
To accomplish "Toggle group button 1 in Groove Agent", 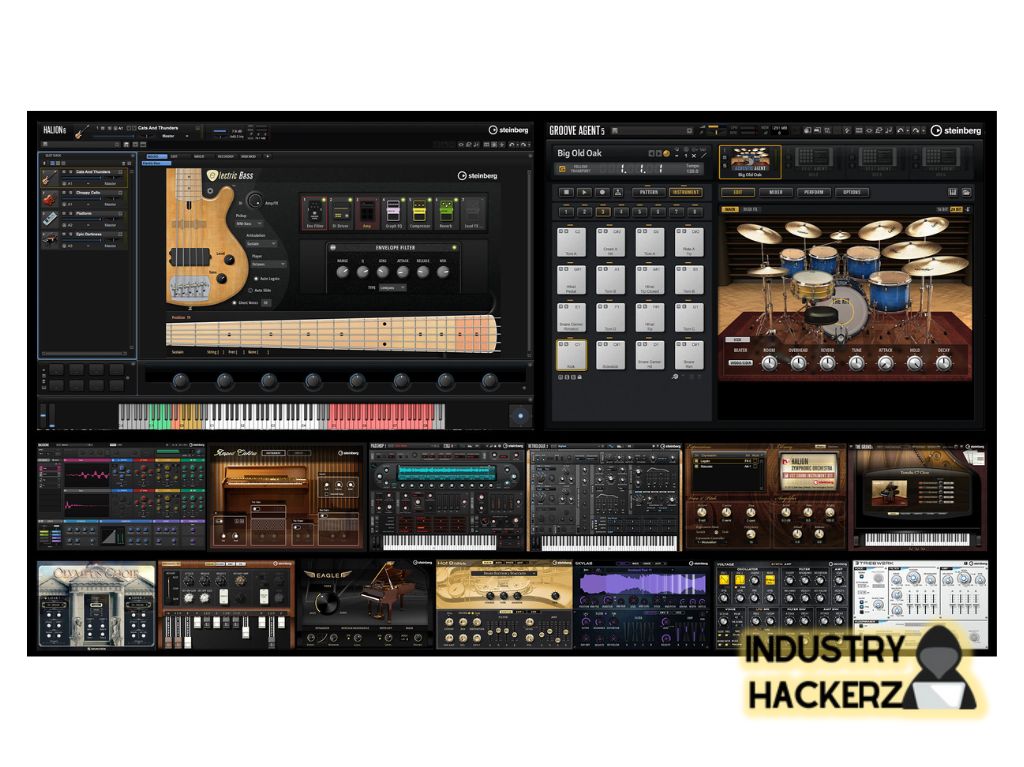I will coord(566,212).
